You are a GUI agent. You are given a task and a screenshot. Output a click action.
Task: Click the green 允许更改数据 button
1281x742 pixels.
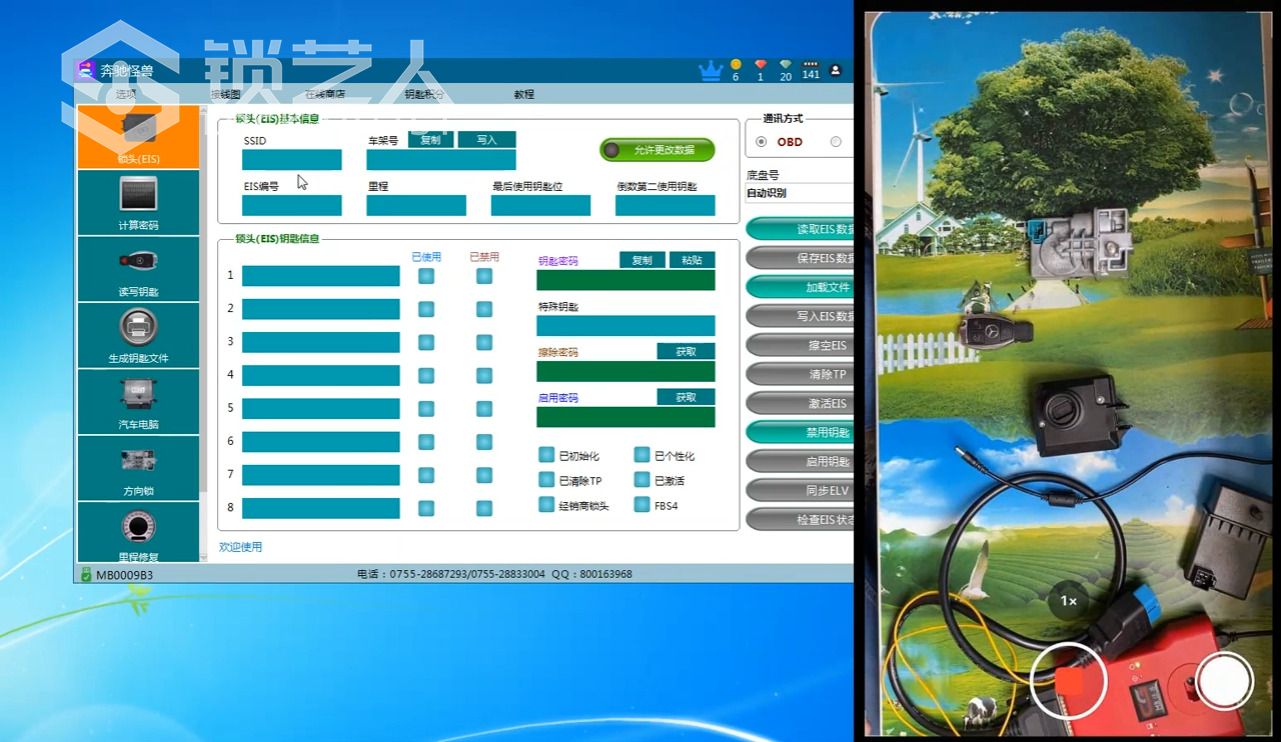[657, 150]
